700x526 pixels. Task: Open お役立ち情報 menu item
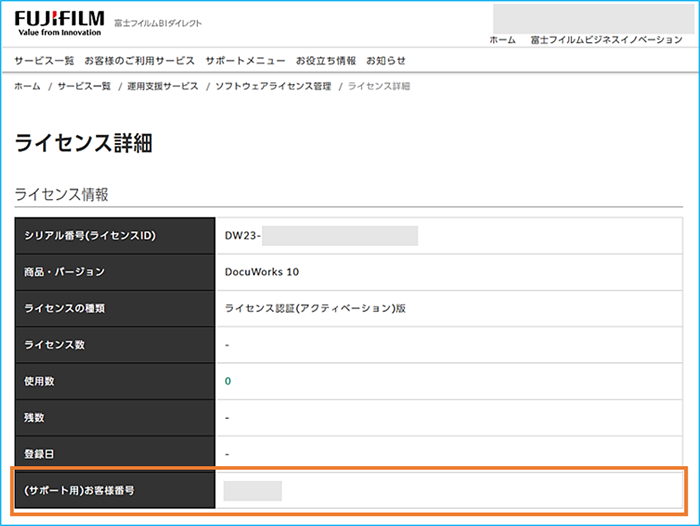click(x=326, y=61)
